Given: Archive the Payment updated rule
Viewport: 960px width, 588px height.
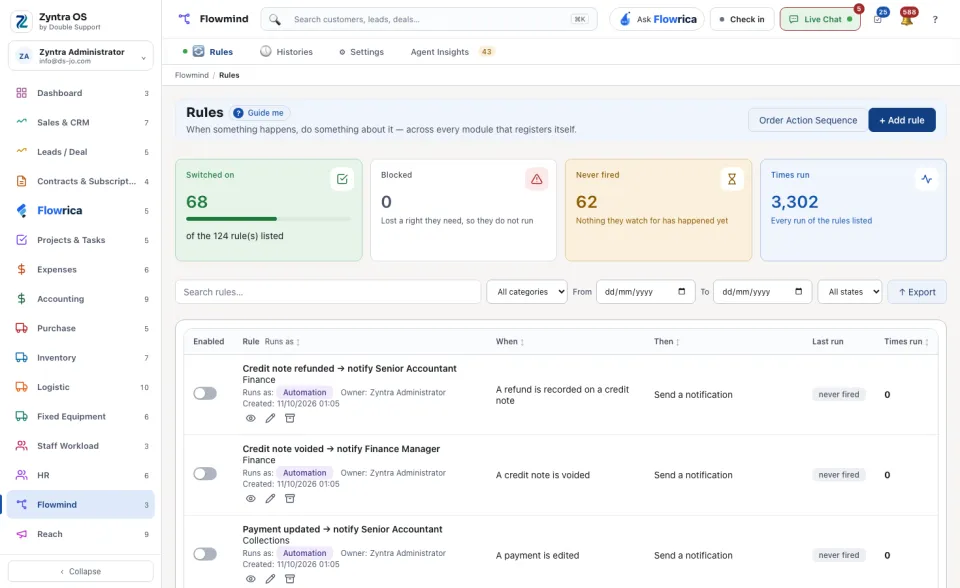Looking at the screenshot, I should pos(290,579).
